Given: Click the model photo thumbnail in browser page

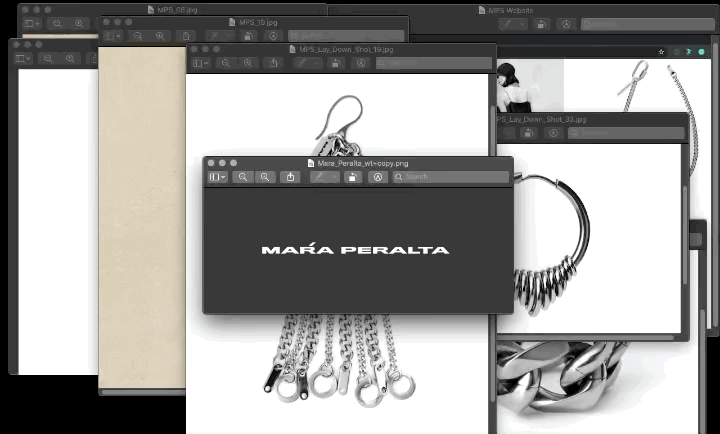Looking at the screenshot, I should click(530, 86).
